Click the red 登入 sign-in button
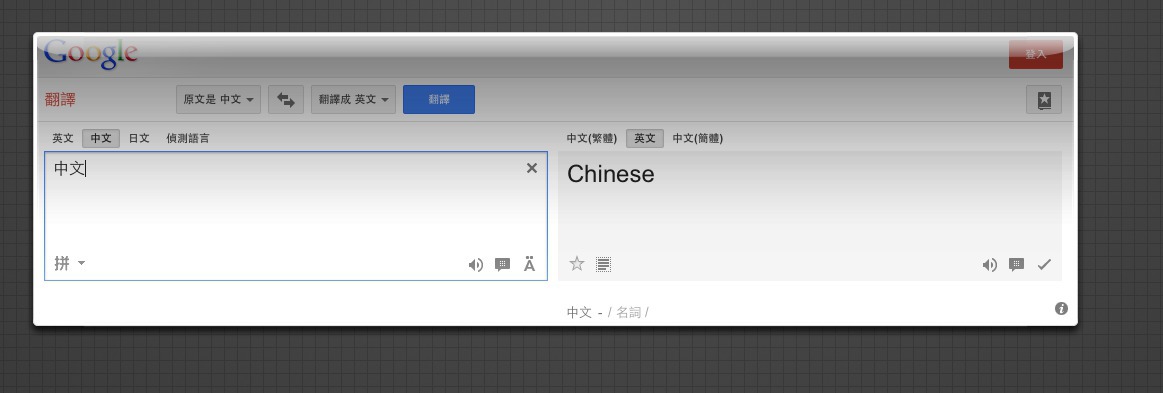The width and height of the screenshot is (1163, 393). coord(1035,54)
